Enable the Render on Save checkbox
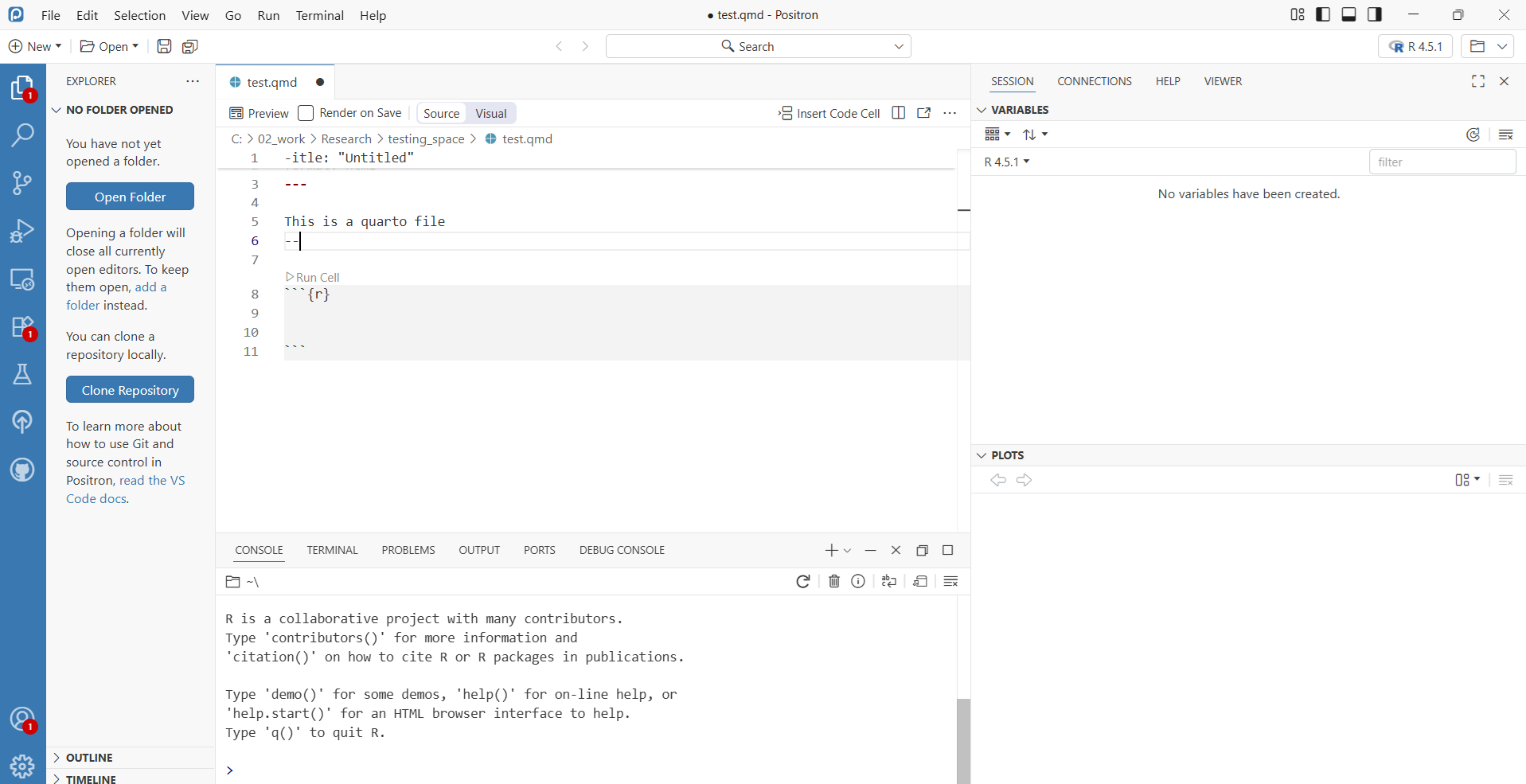 [x=306, y=113]
